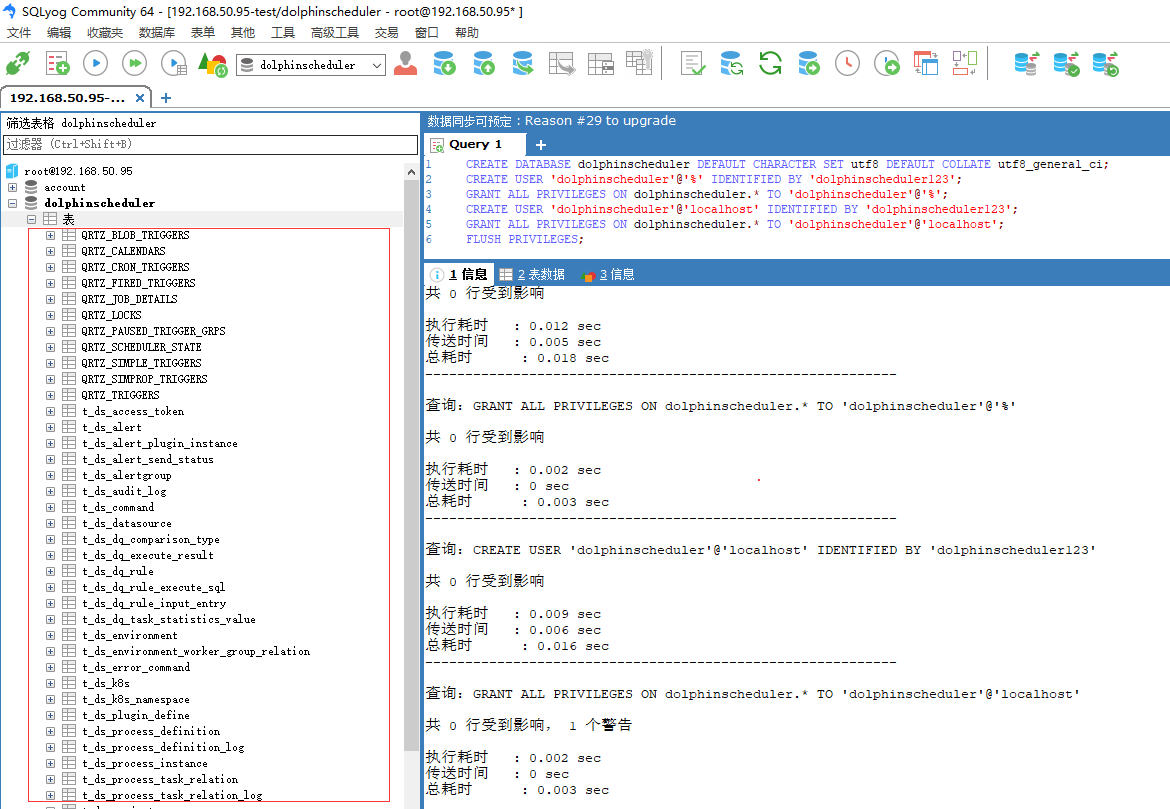
Task: Open the 窗口 menu
Action: pyautogui.click(x=426, y=32)
